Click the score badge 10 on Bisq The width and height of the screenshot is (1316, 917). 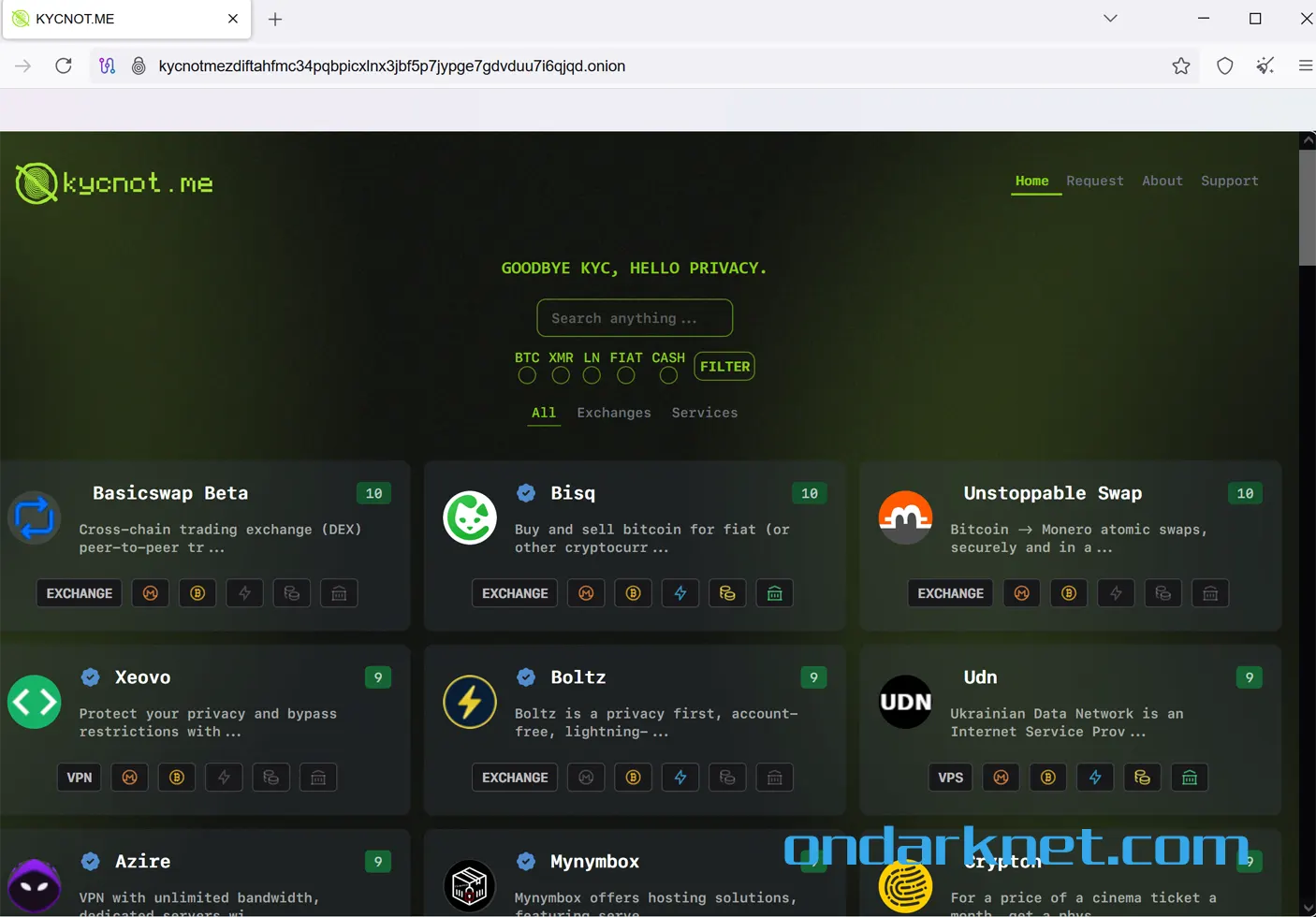pyautogui.click(x=810, y=493)
